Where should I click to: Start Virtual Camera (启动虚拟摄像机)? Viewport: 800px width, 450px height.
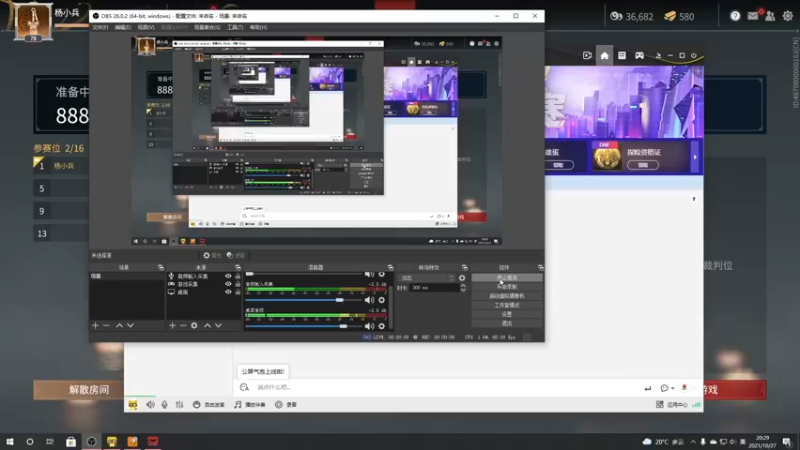point(507,296)
